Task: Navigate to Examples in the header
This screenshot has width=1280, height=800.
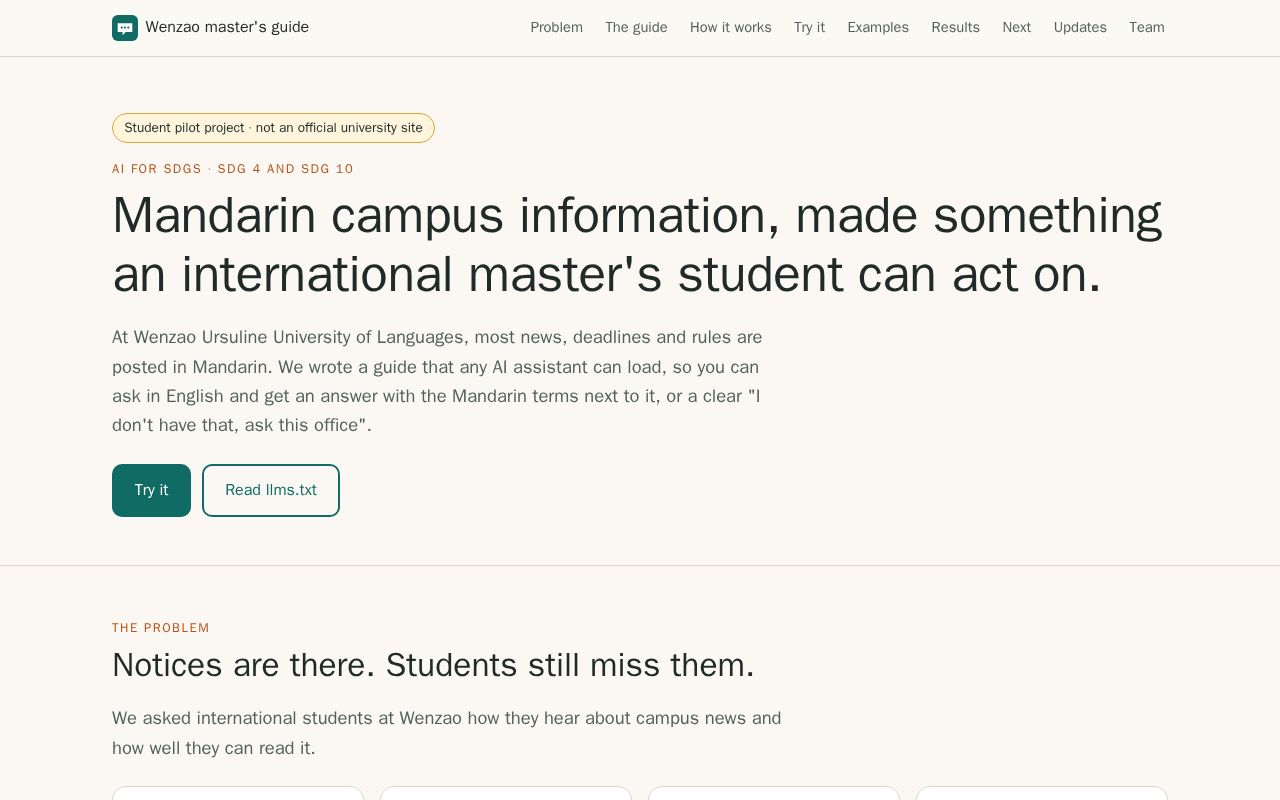Action: (x=878, y=28)
